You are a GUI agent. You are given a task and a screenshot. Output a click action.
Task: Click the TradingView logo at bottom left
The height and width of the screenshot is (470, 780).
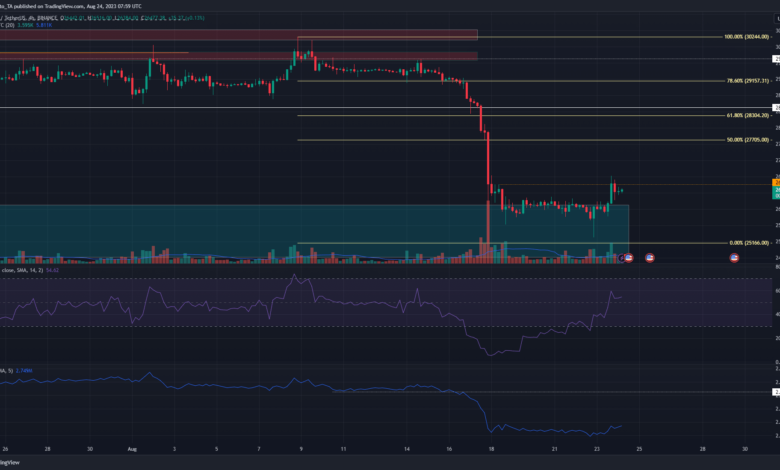(10, 463)
